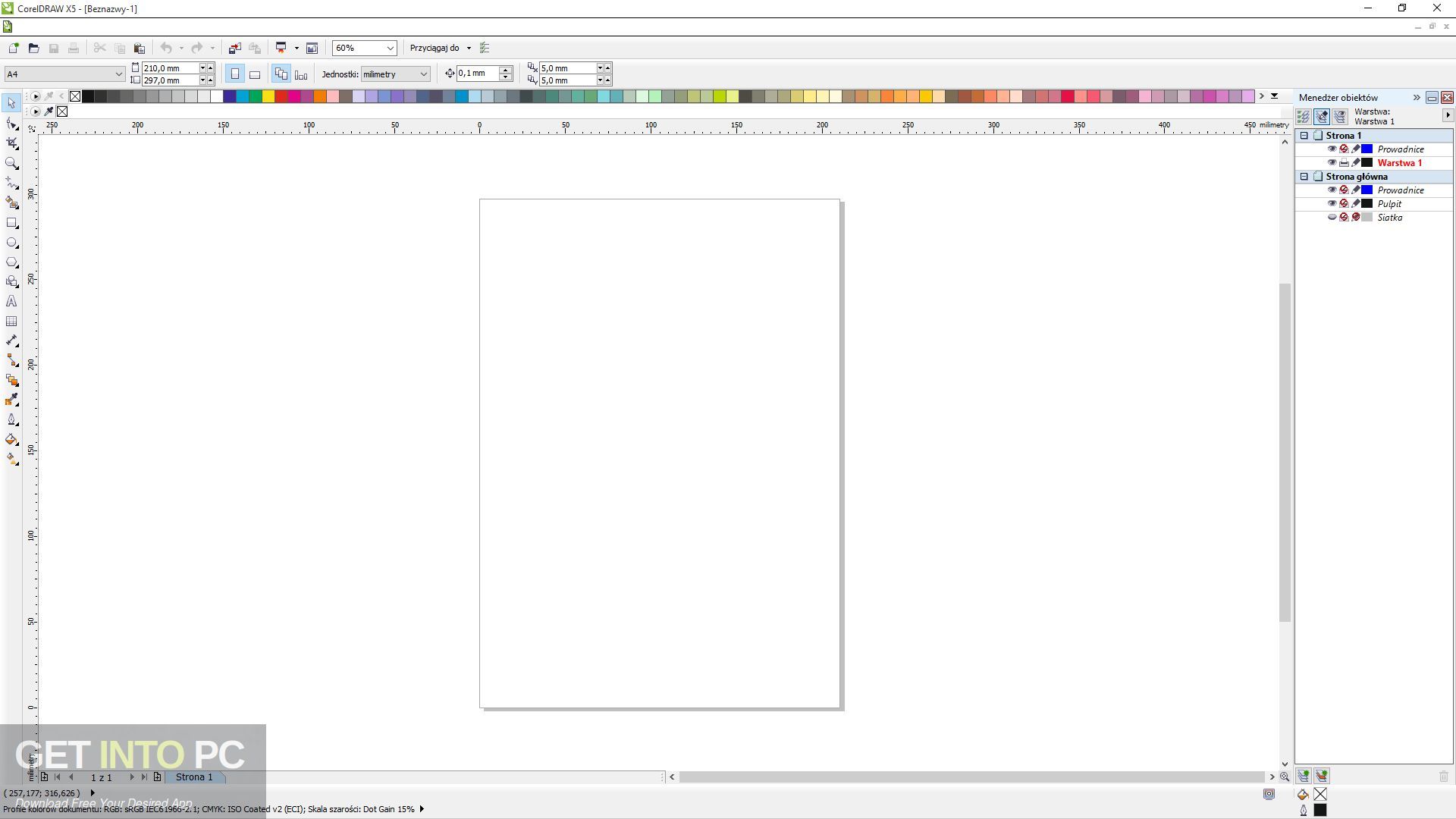Open the zoom level 60% dropdown
This screenshot has width=1456, height=819.
[390, 48]
